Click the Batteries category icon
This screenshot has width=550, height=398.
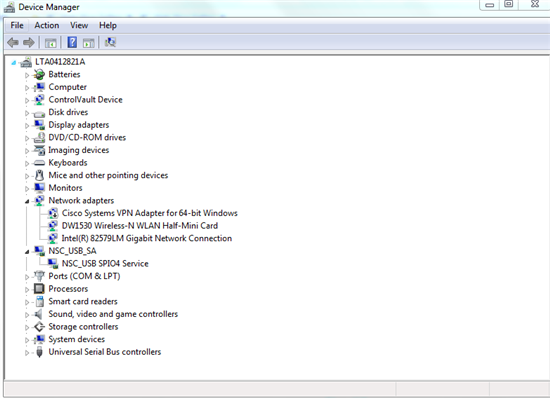(x=39, y=74)
